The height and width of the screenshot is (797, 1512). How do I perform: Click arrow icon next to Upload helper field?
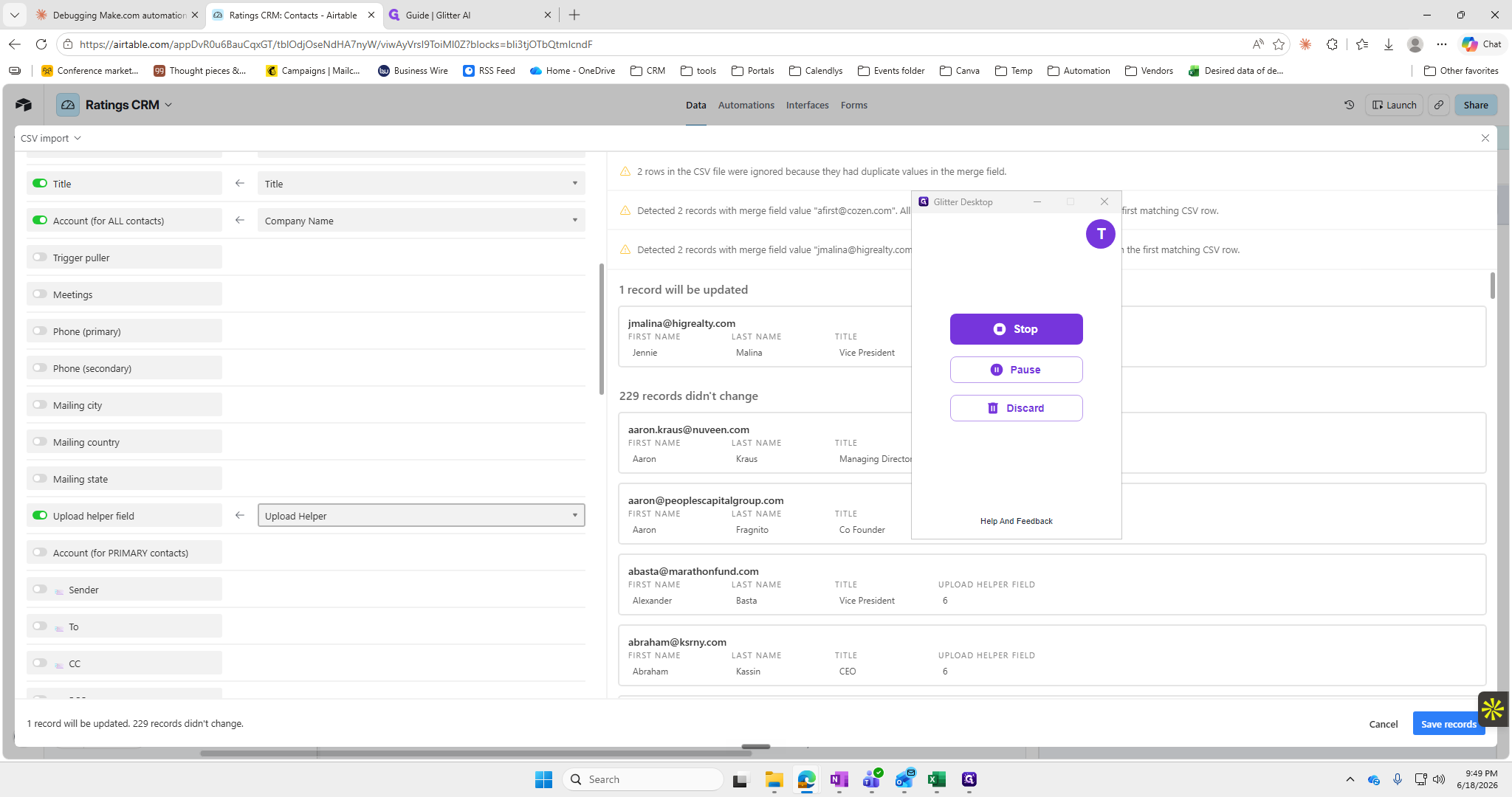point(240,515)
